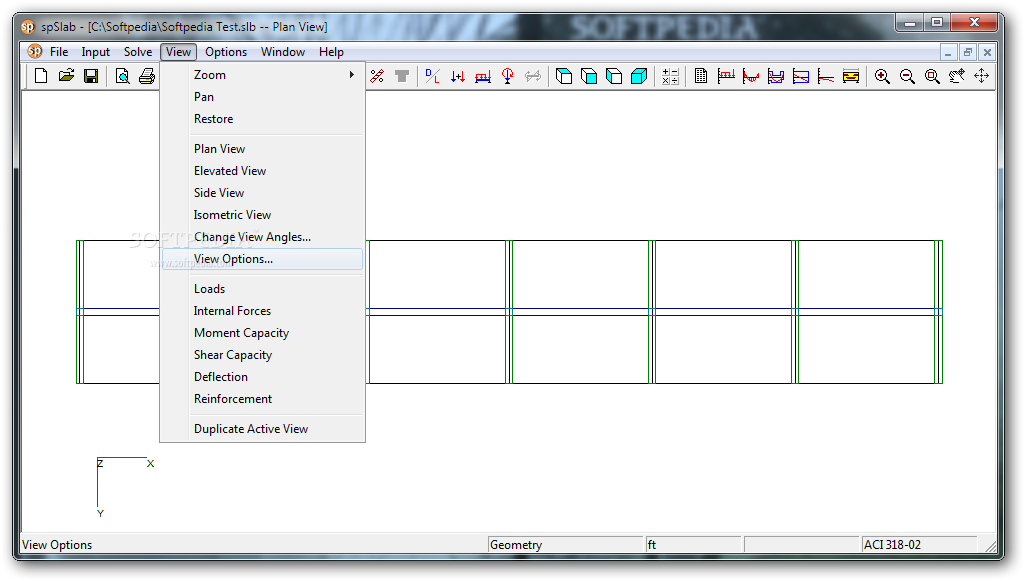Click the ACI 318-02 status bar field

point(919,544)
